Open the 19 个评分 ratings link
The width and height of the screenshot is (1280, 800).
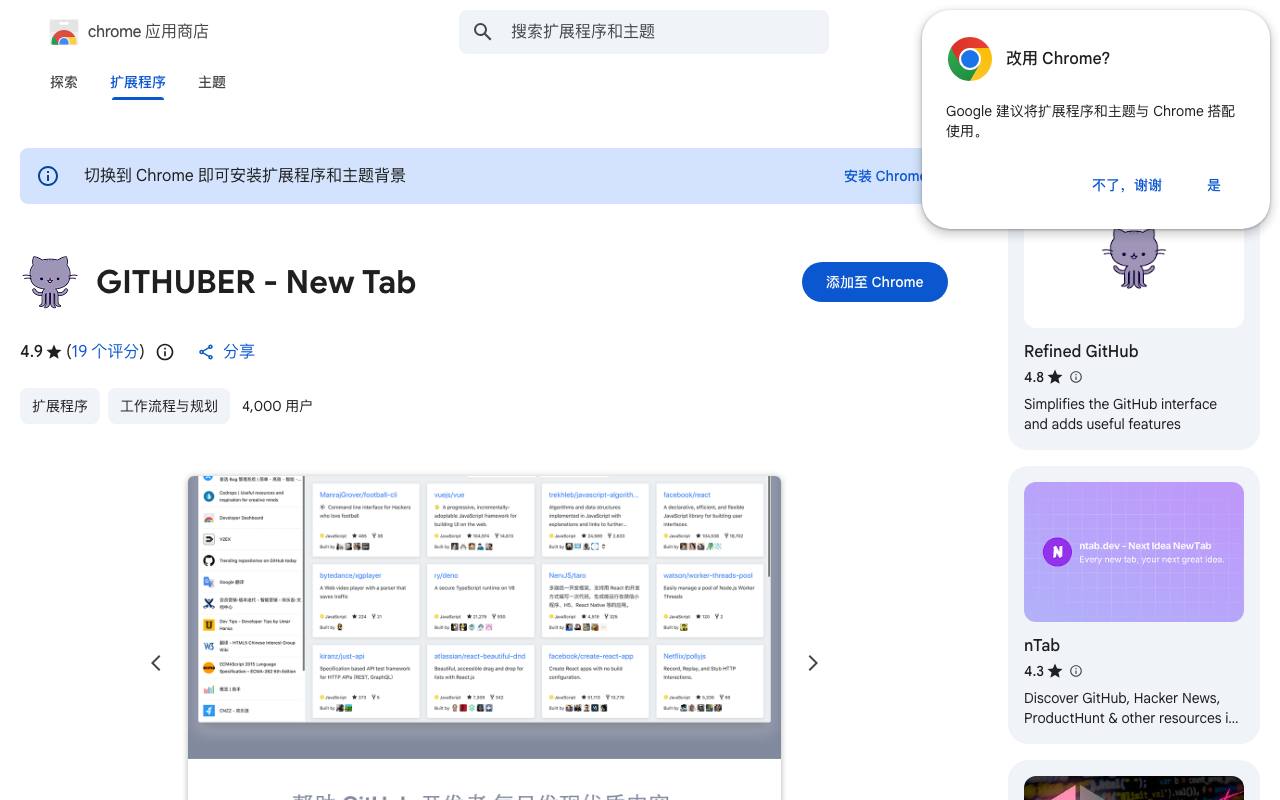click(105, 352)
